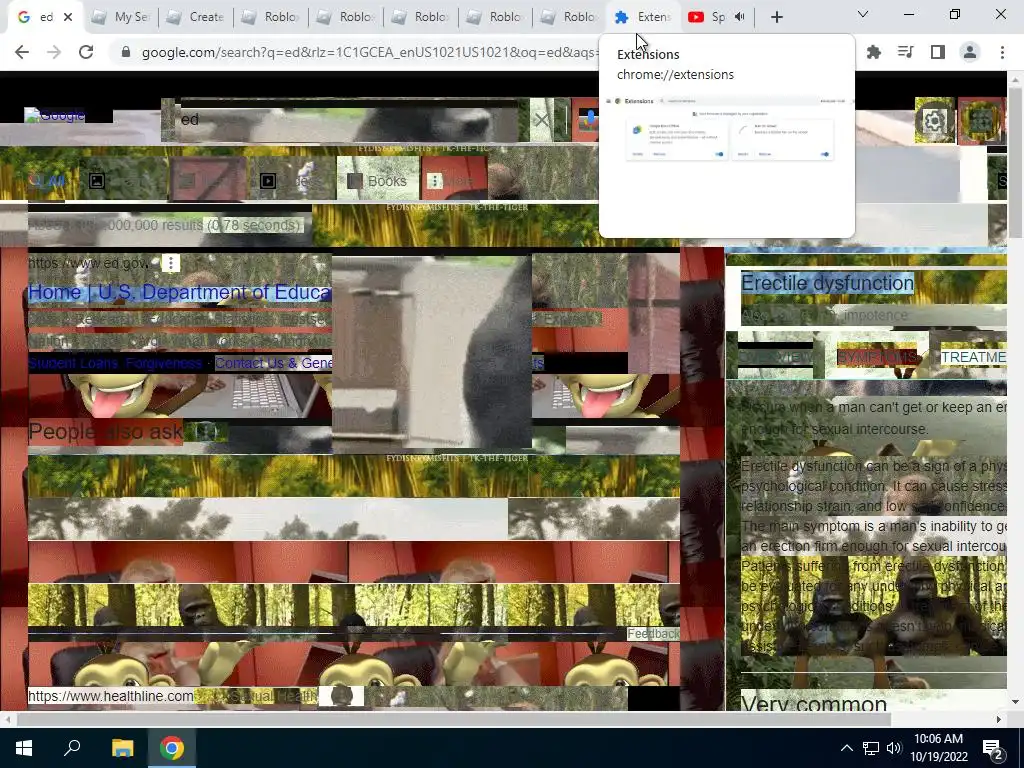Click the 'People also ask' heading
This screenshot has width=1024, height=768.
coord(106,432)
